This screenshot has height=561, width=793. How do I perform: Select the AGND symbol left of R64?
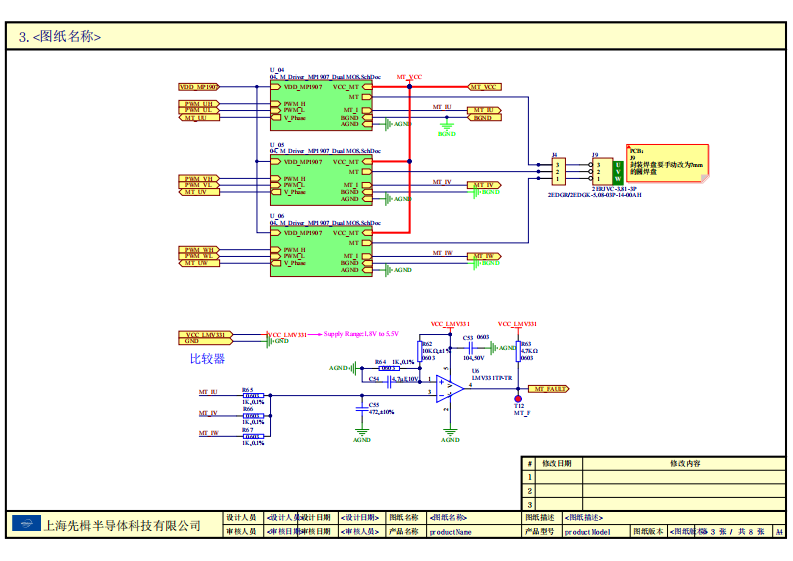pos(354,368)
